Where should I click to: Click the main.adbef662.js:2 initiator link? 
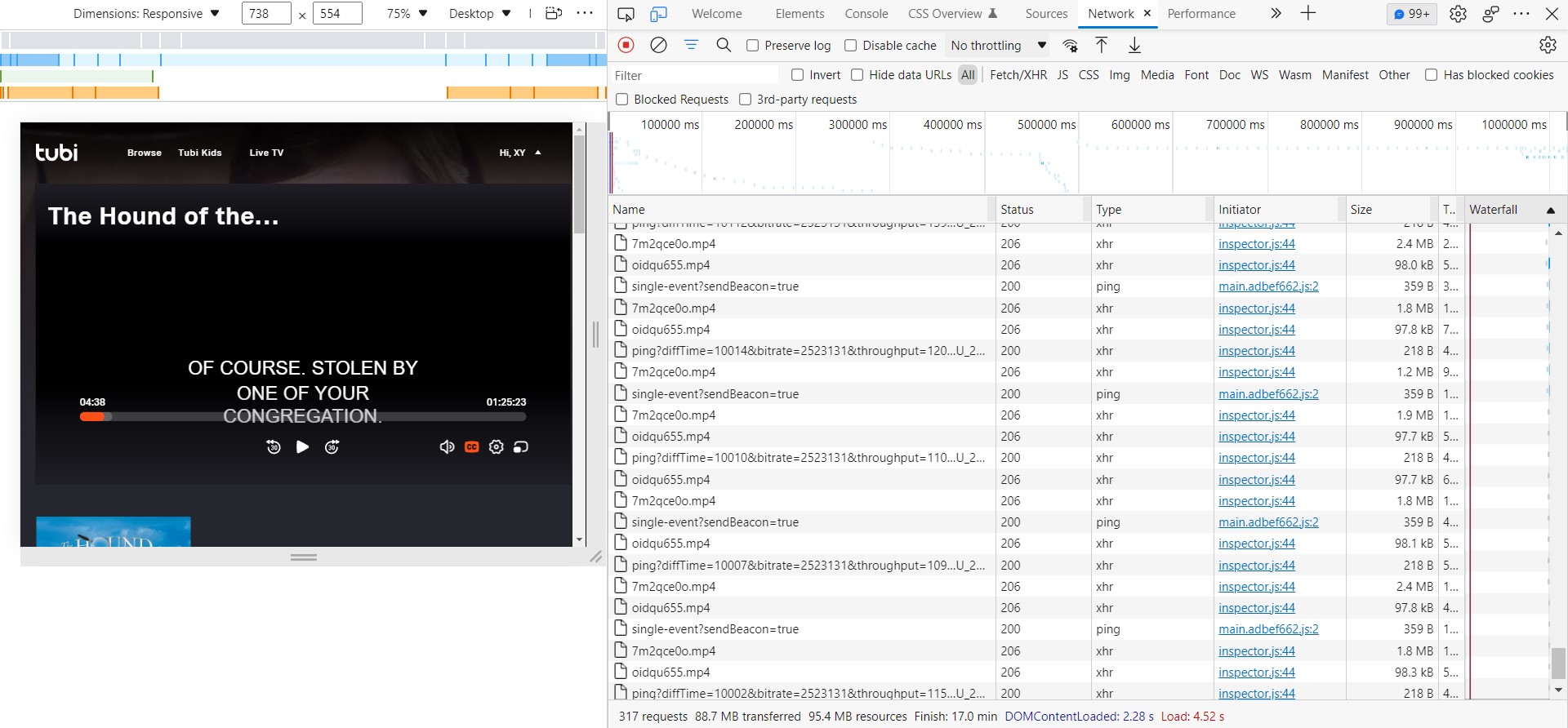pos(1268,286)
